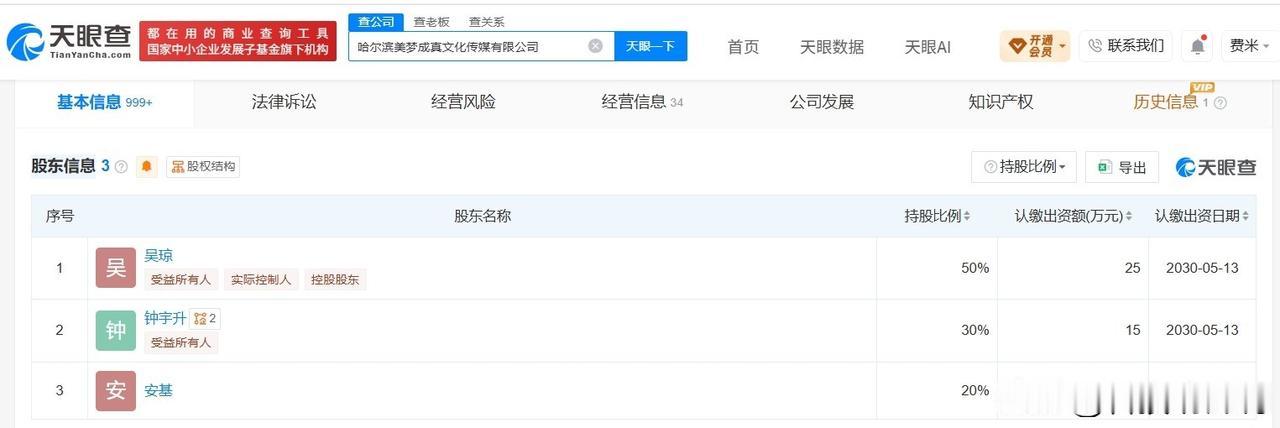Open the 开通会员 membership dropdown
Viewport: 1280px width, 428px height.
click(1035, 46)
